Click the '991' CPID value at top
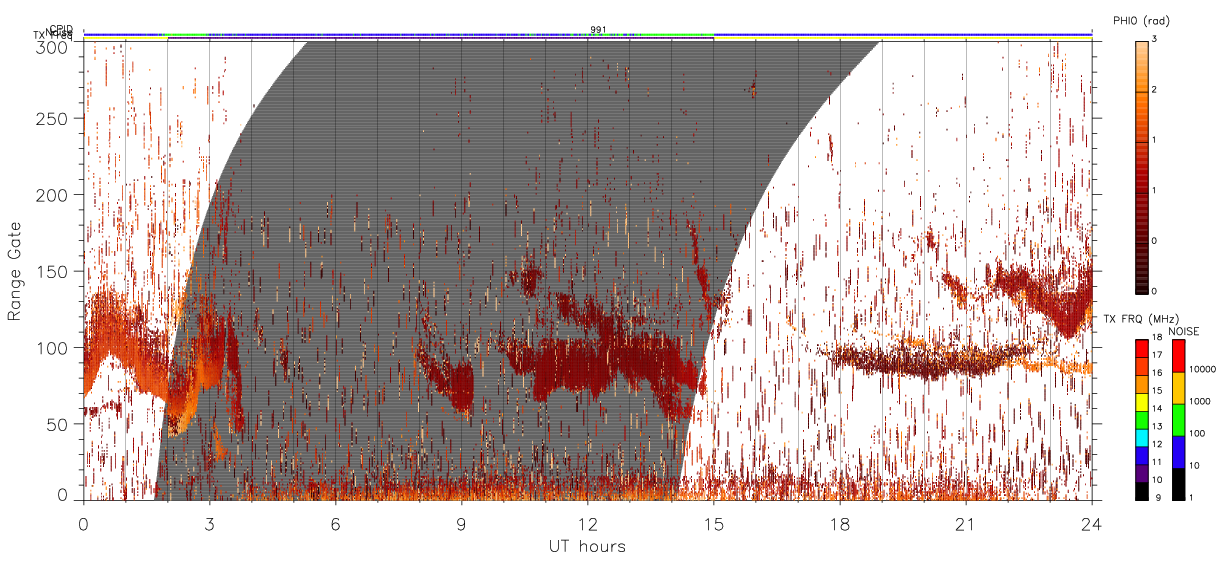Screen dimensions: 1228x567 point(598,29)
